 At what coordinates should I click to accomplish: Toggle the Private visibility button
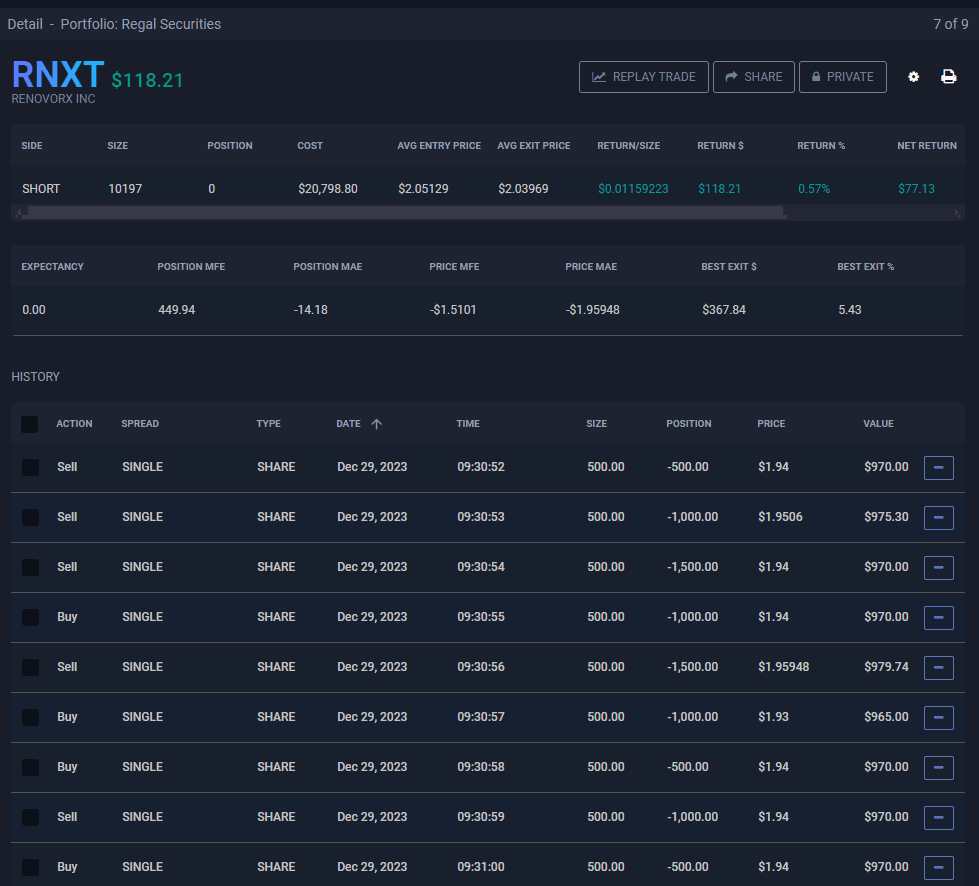tap(842, 77)
